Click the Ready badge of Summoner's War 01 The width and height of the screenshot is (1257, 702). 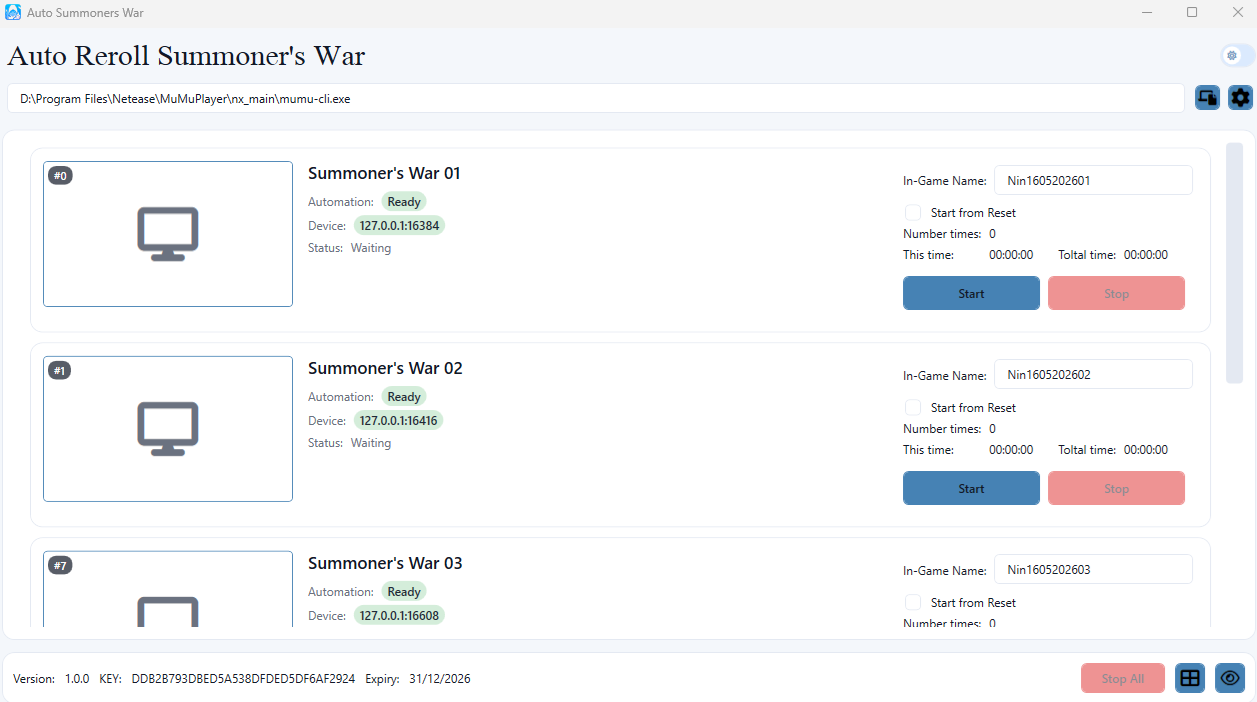(404, 202)
